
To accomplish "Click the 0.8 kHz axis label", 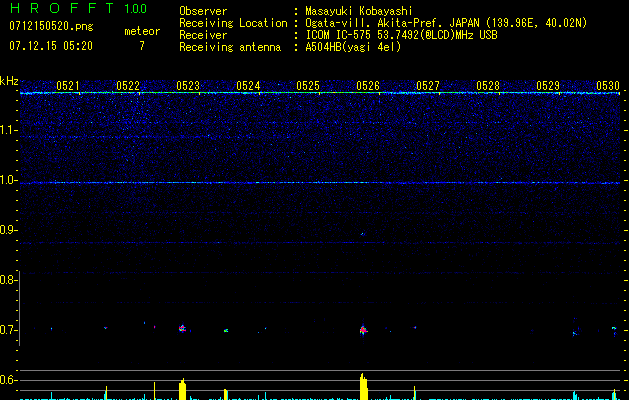I will tap(9, 280).
